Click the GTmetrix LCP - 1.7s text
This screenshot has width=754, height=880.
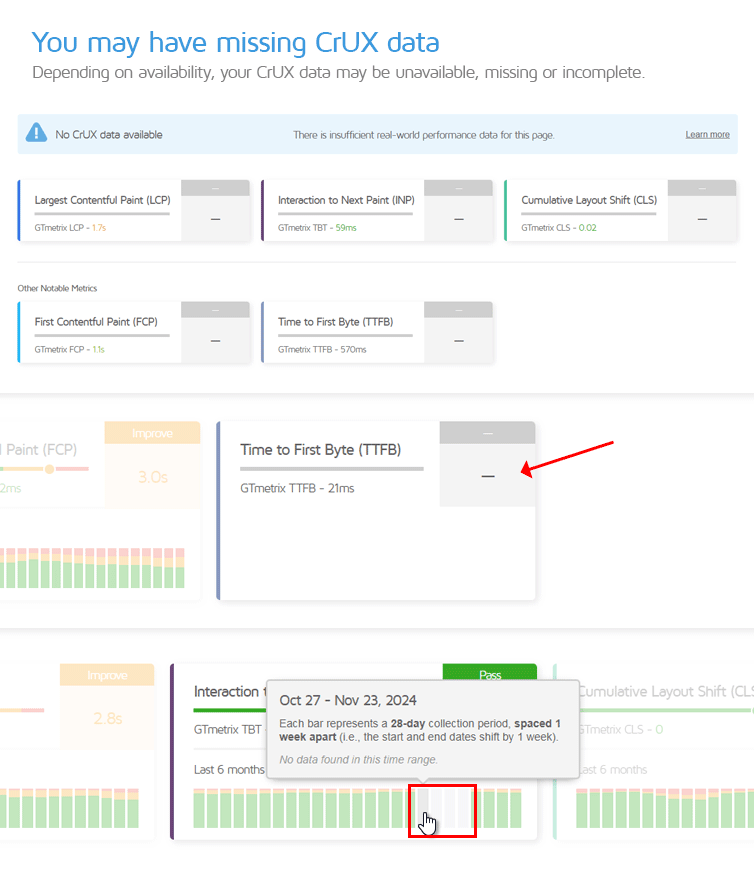[x=70, y=228]
